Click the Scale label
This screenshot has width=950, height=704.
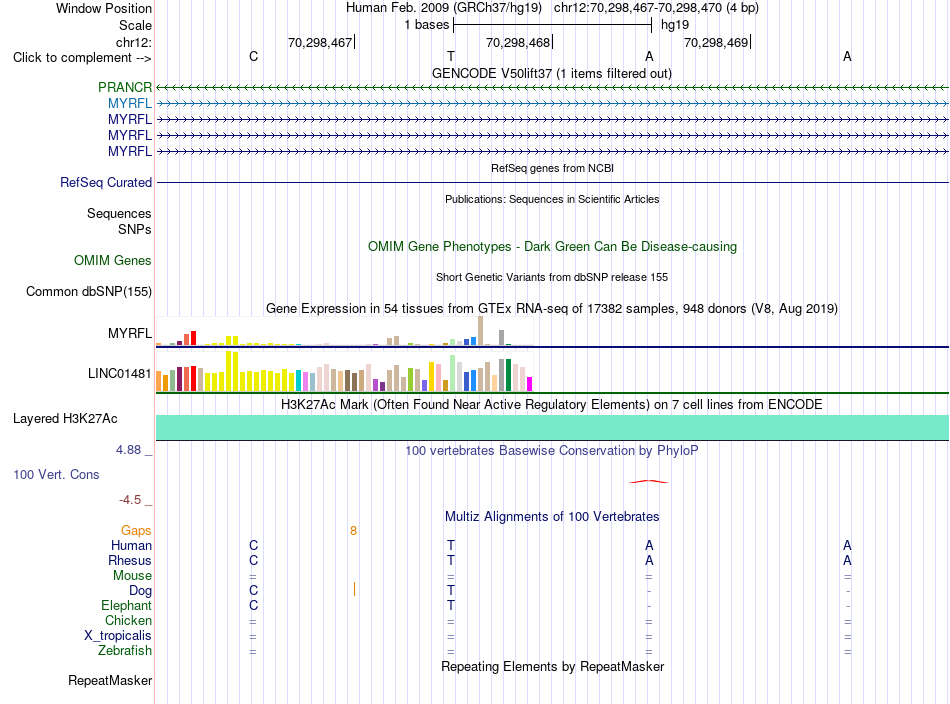tap(135, 25)
